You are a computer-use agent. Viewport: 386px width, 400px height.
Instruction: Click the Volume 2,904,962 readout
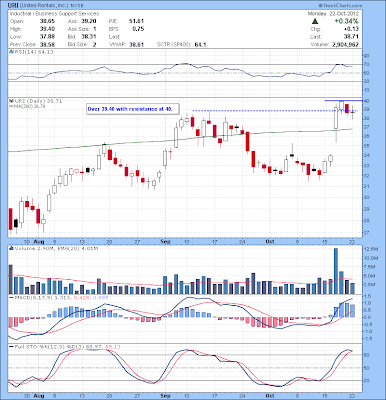(x=335, y=44)
